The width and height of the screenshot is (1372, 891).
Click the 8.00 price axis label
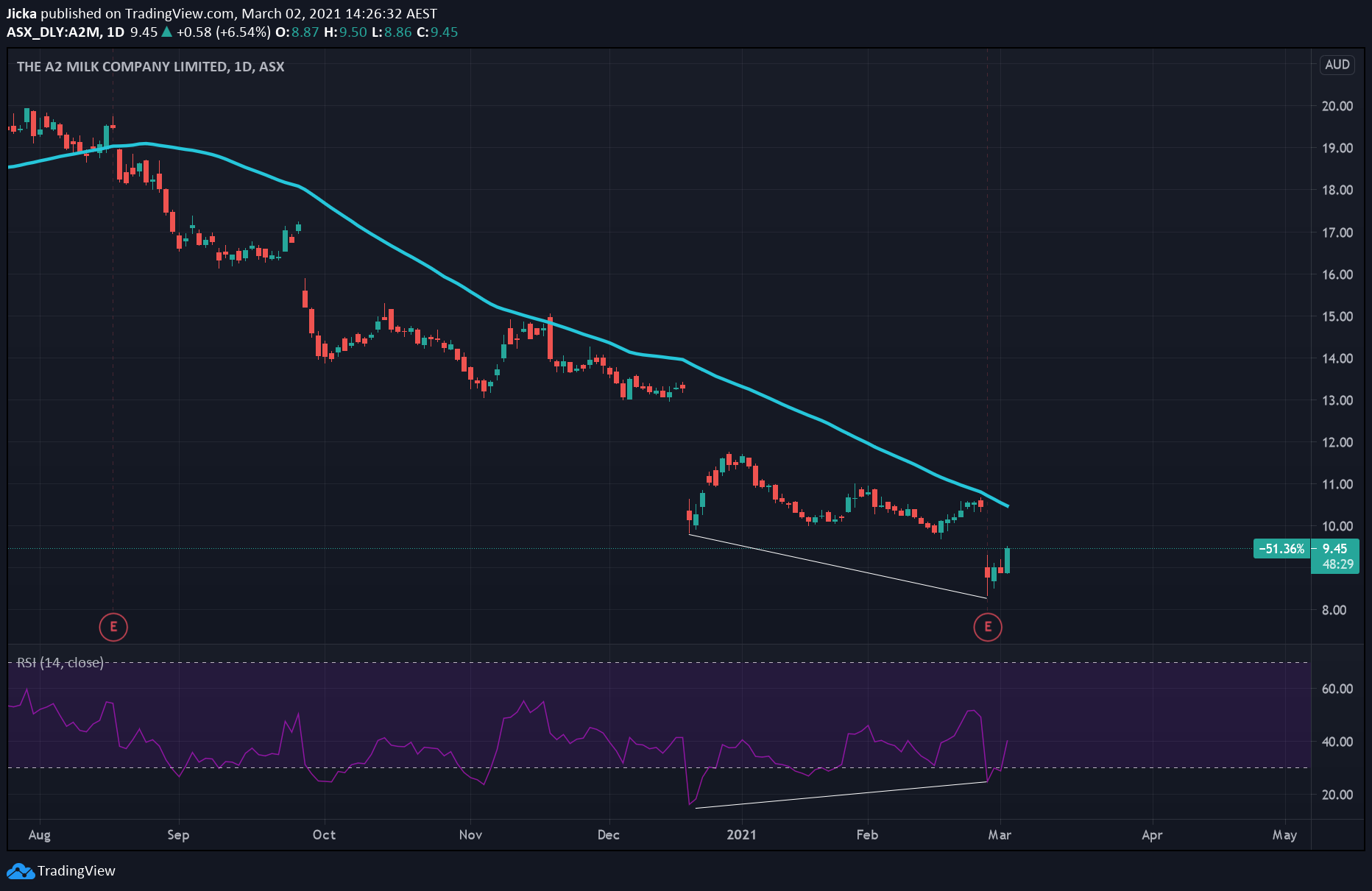tap(1334, 610)
